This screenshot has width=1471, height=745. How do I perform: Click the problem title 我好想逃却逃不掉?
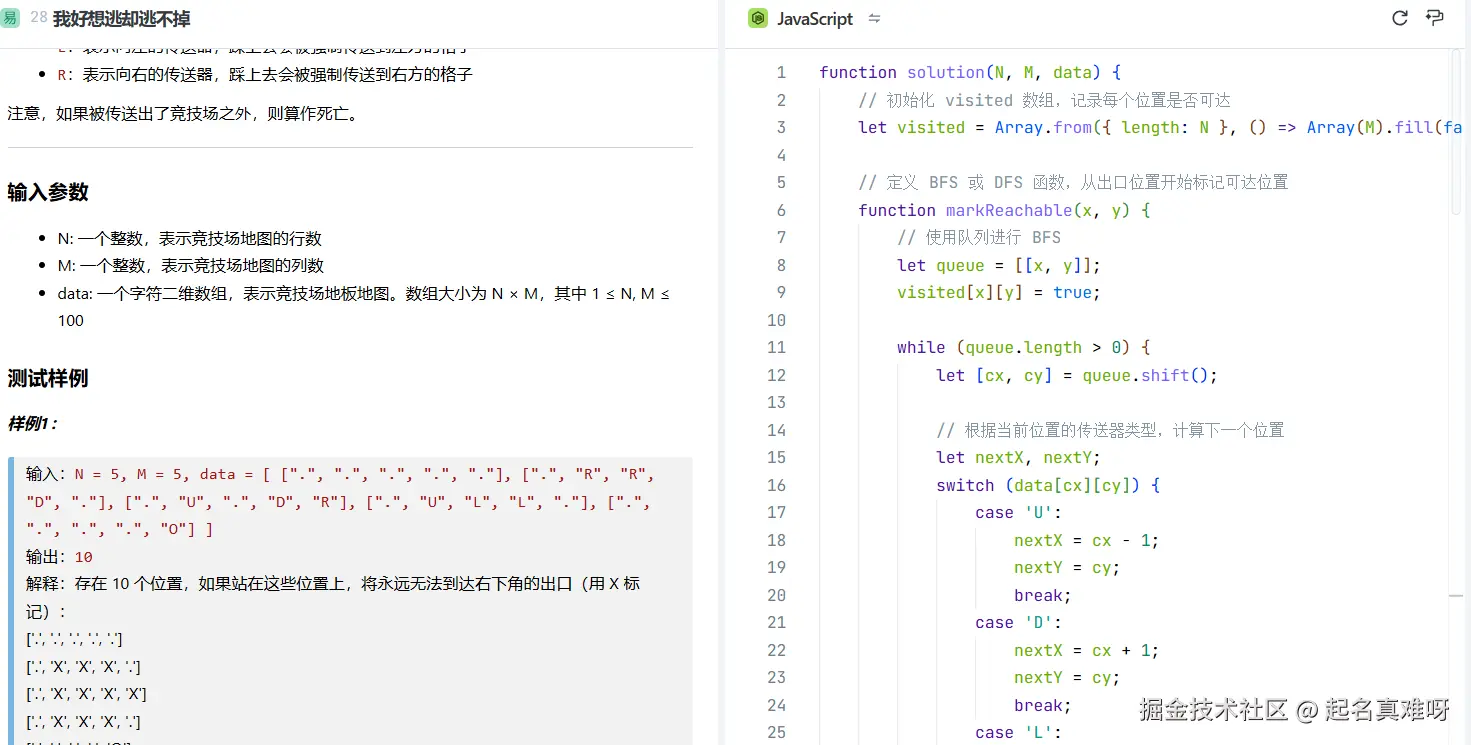pos(121,19)
